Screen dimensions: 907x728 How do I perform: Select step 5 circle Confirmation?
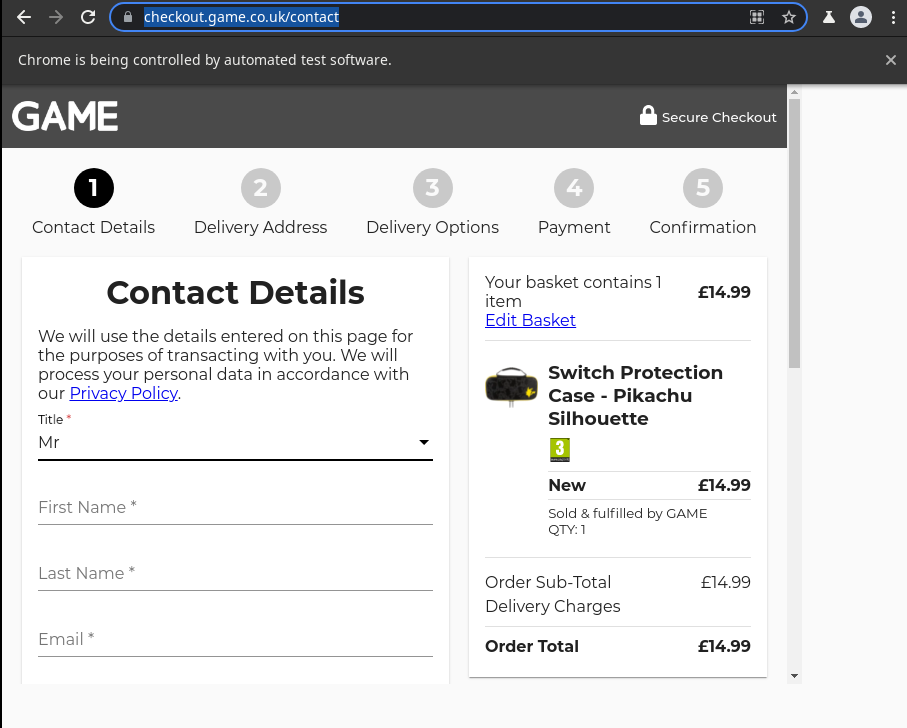pos(703,188)
